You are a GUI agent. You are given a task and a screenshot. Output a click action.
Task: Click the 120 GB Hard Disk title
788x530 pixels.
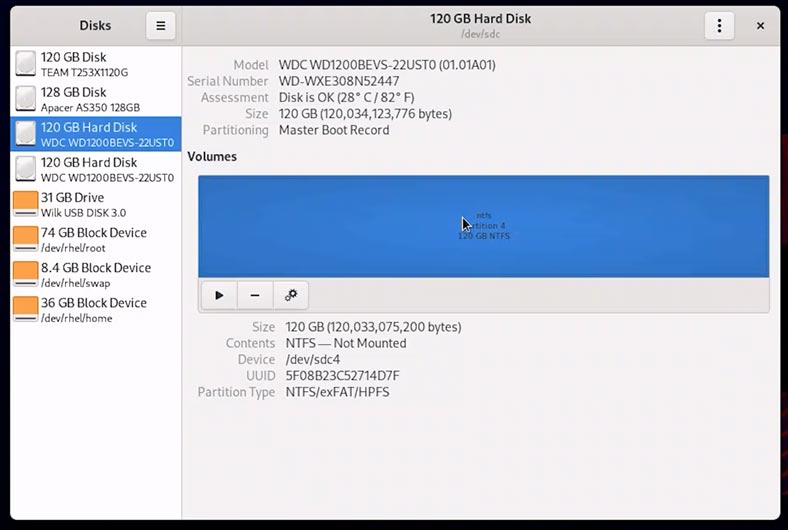(x=480, y=19)
